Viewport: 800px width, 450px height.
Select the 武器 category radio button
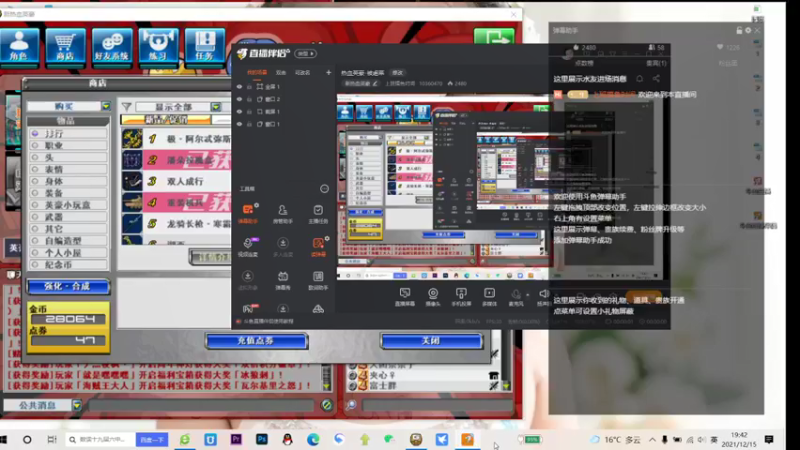[35, 217]
